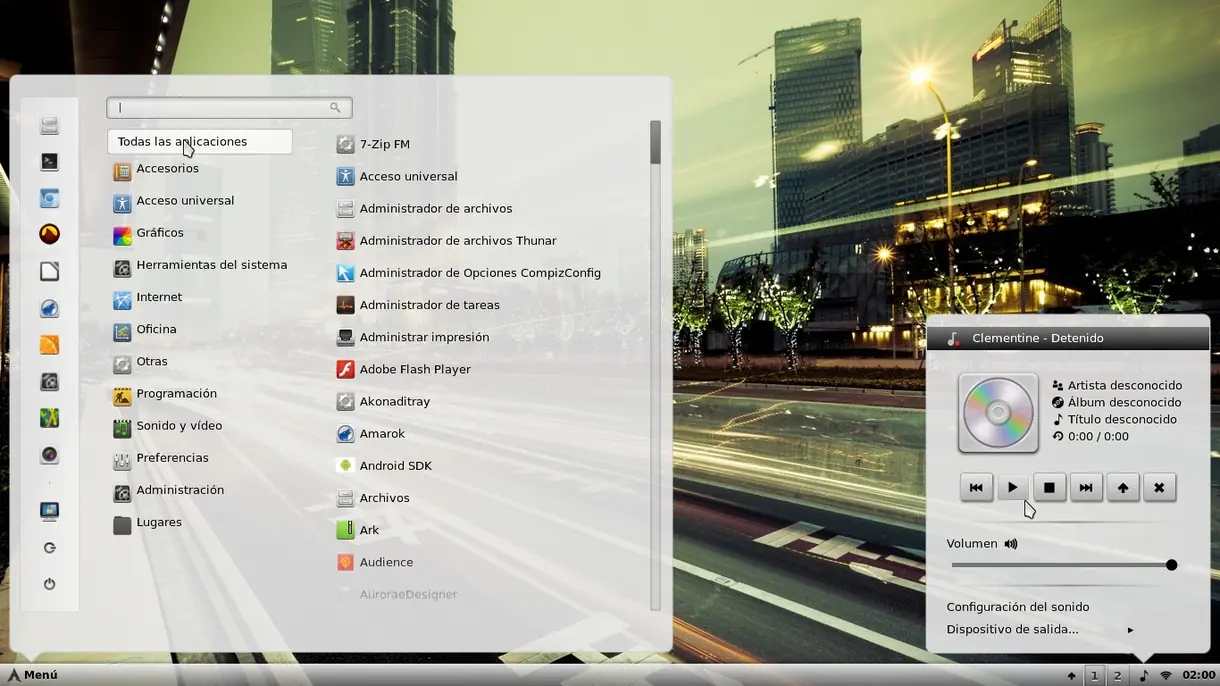Click the album art CD thumbnail
This screenshot has height=686, width=1220.
[x=998, y=413]
